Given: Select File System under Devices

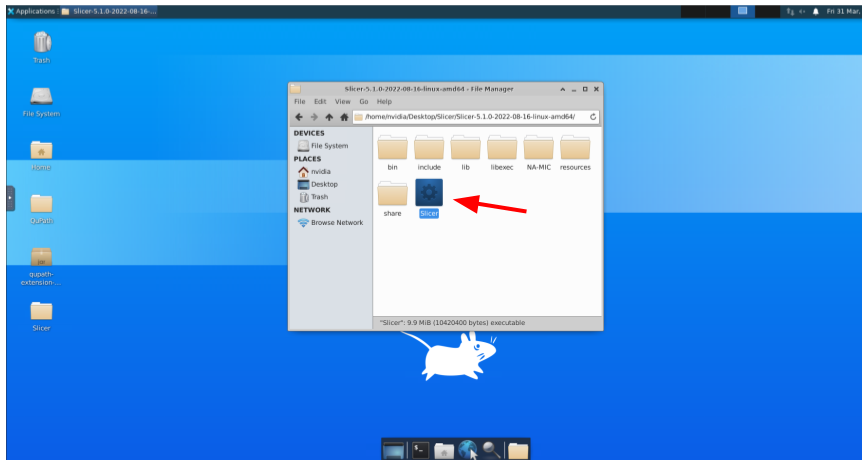Looking at the screenshot, I should 329,146.
